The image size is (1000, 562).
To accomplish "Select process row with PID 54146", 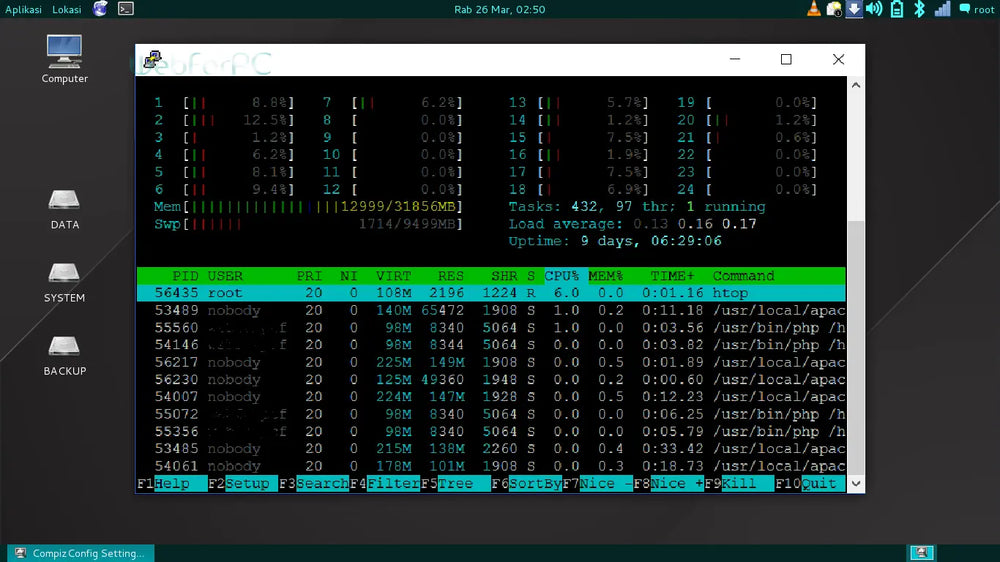I will pyautogui.click(x=491, y=345).
